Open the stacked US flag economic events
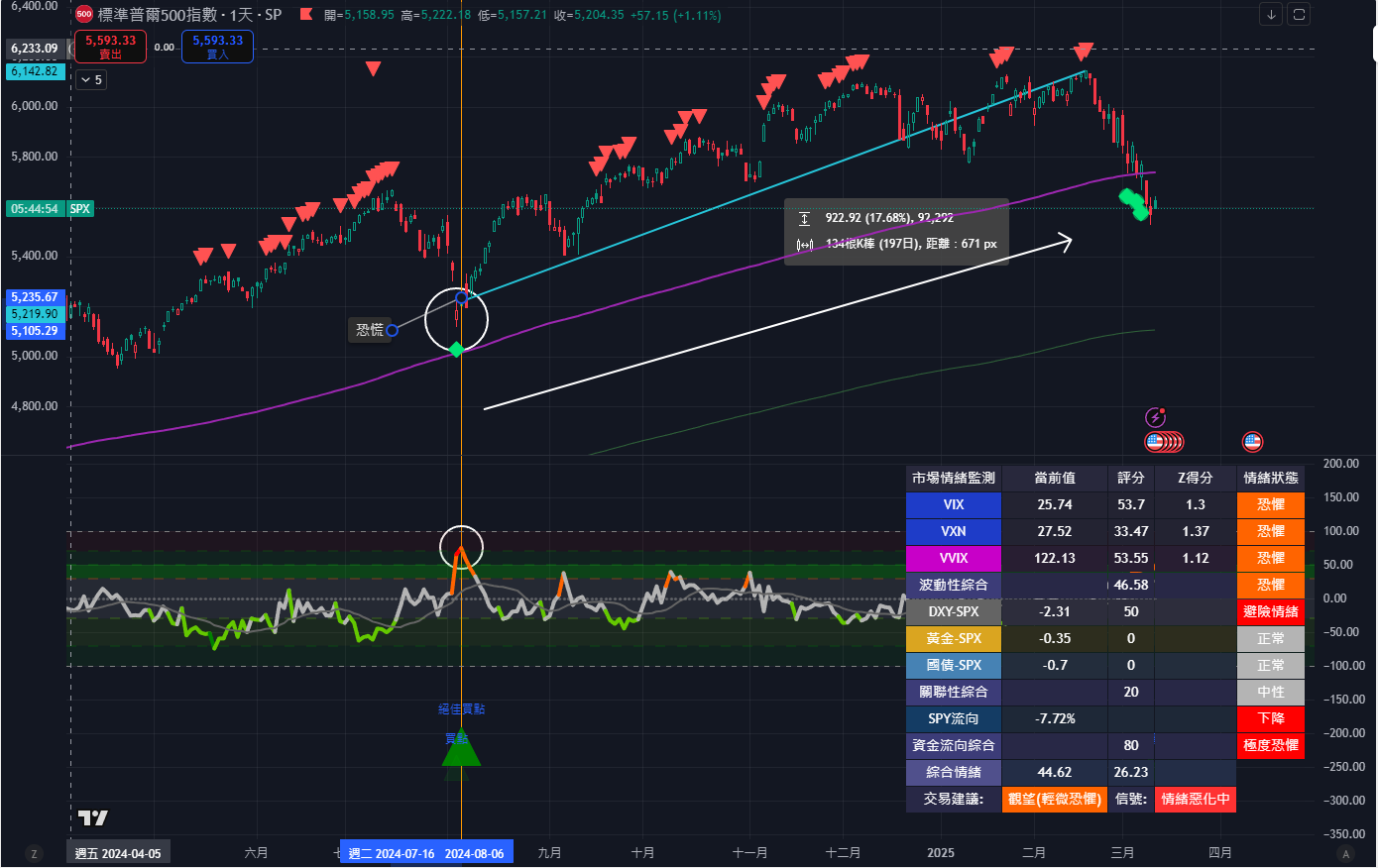The width and height of the screenshot is (1378, 868). 1164,442
